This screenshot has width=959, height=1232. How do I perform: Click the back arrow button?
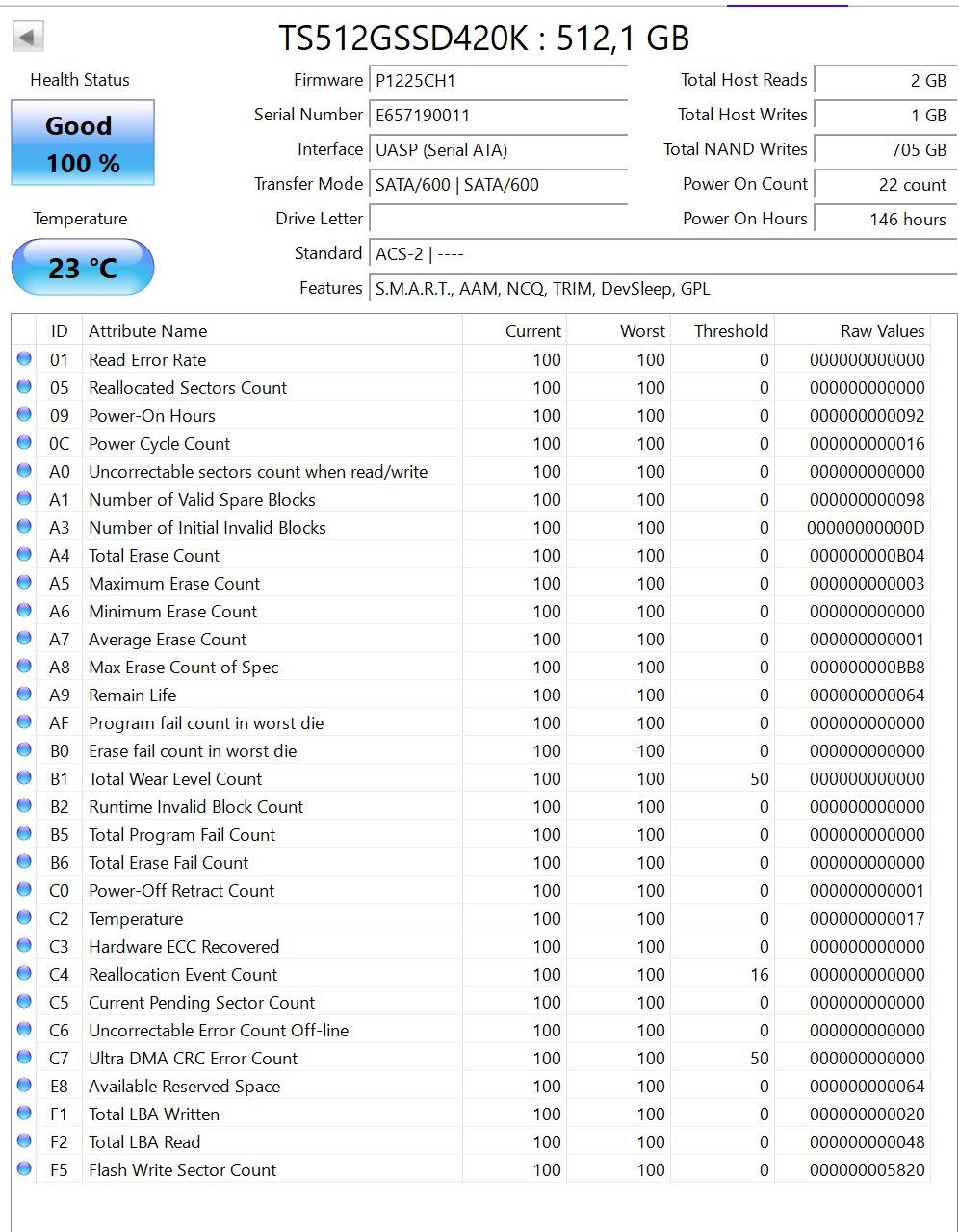coord(28,38)
